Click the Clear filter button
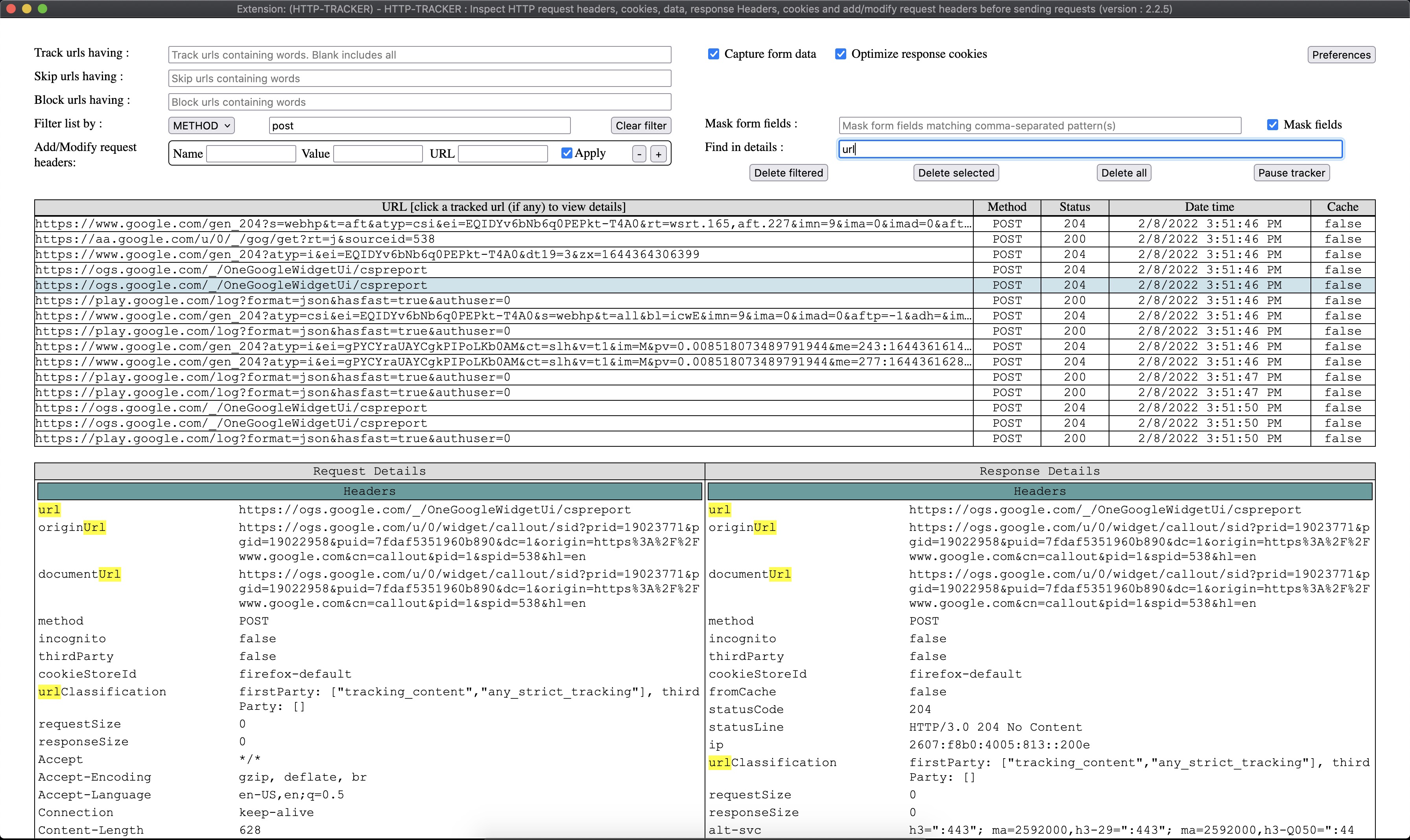1410x840 pixels. [x=640, y=126]
